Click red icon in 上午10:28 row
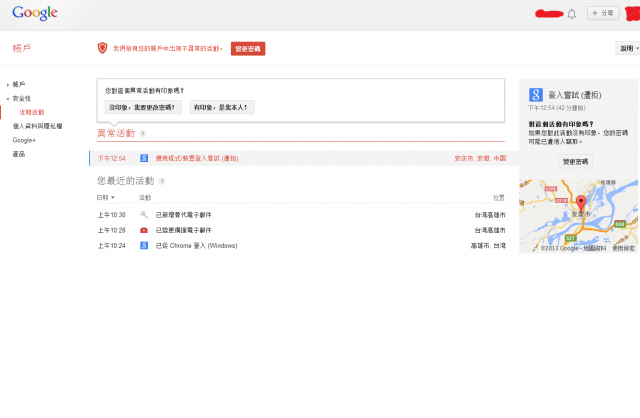Viewport: 640px width, 418px height. point(144,230)
